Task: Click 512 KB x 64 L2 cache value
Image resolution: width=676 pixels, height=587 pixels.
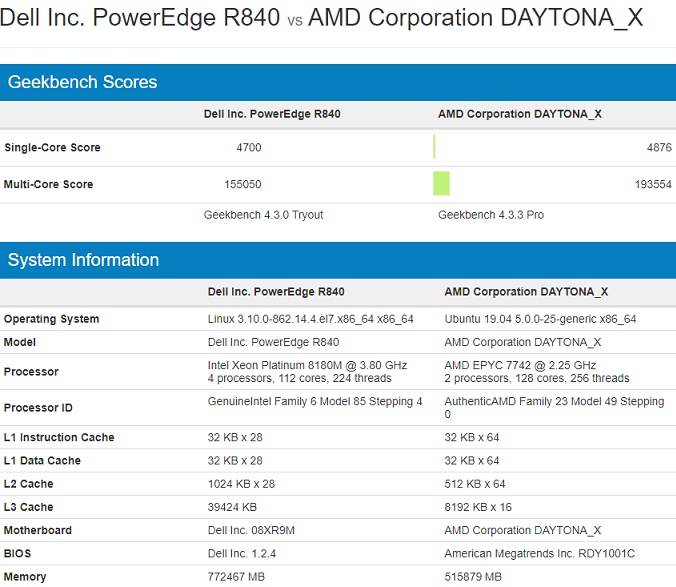Action: (x=475, y=484)
